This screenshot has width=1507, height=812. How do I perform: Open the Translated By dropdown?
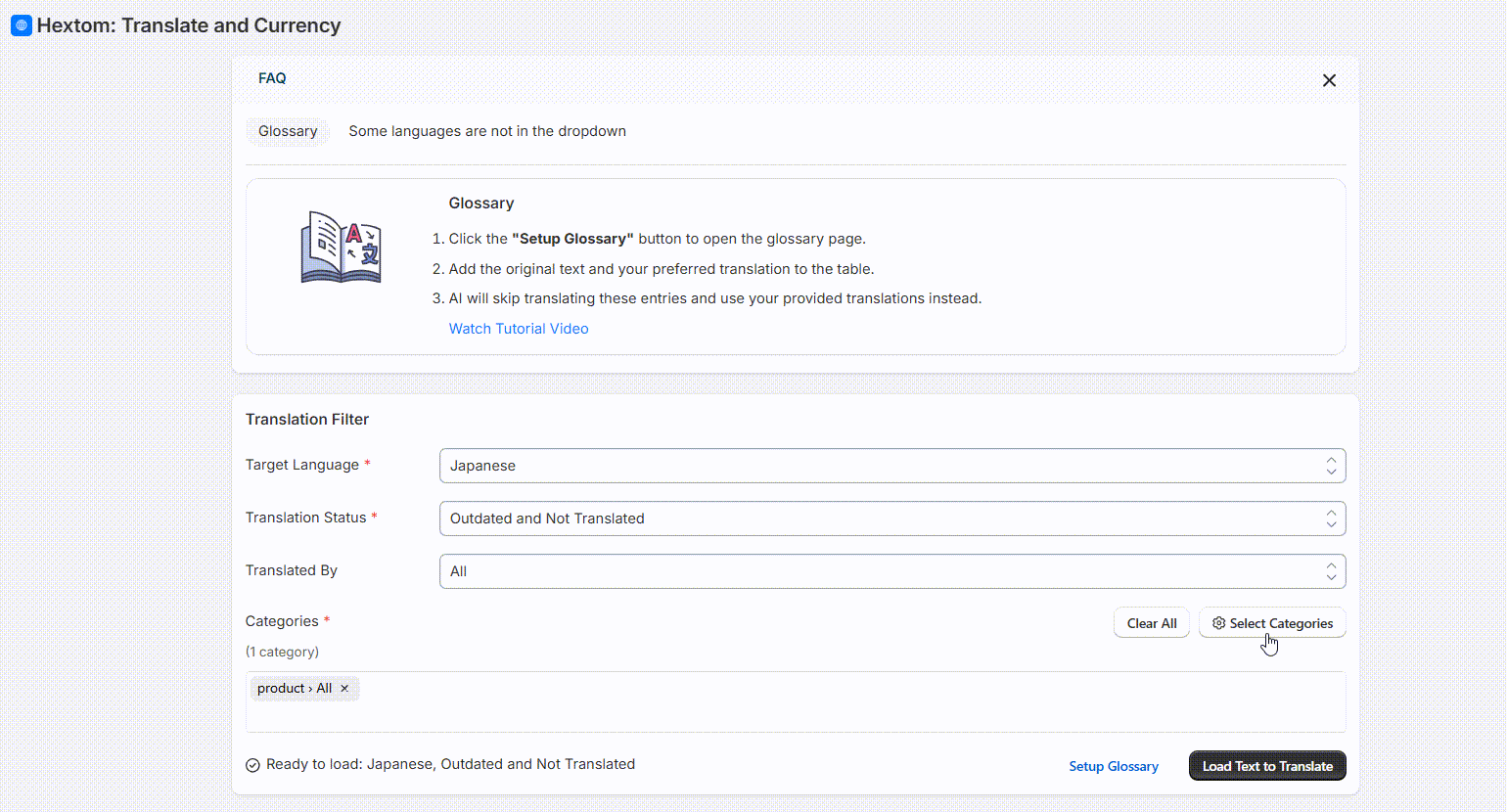tap(892, 571)
